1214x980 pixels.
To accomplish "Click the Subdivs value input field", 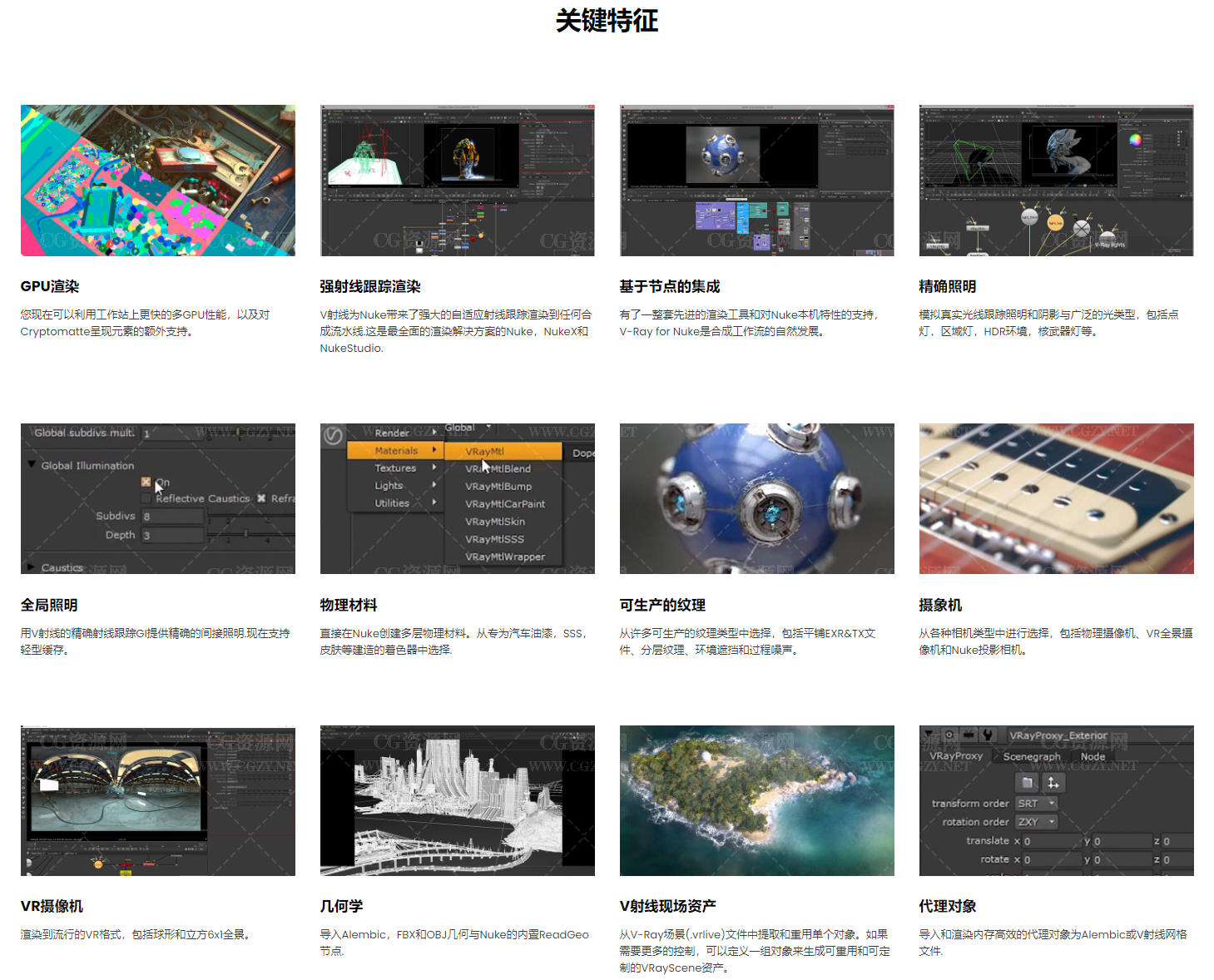I will pyautogui.click(x=172, y=517).
